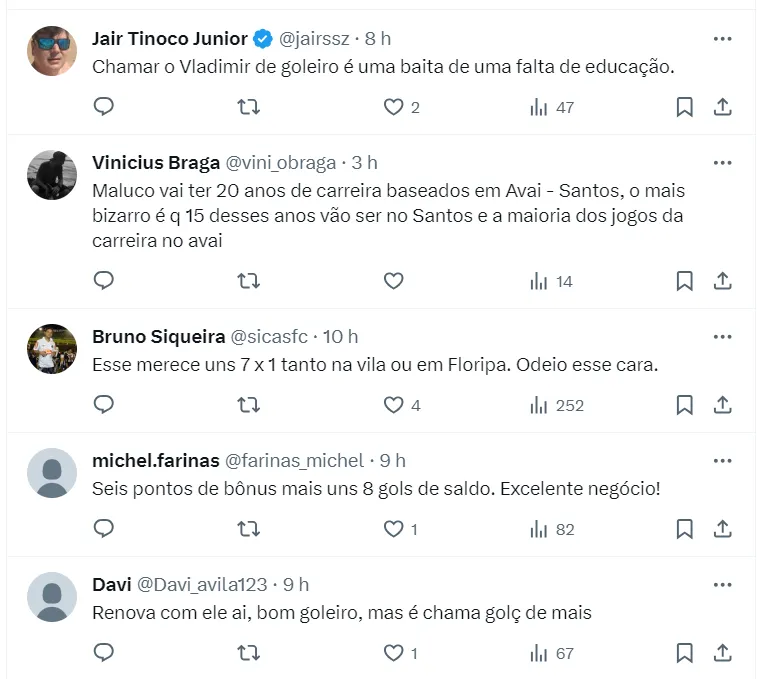757x679 pixels.
Task: Share Bruno Siqueira's tweet
Action: coord(723,405)
